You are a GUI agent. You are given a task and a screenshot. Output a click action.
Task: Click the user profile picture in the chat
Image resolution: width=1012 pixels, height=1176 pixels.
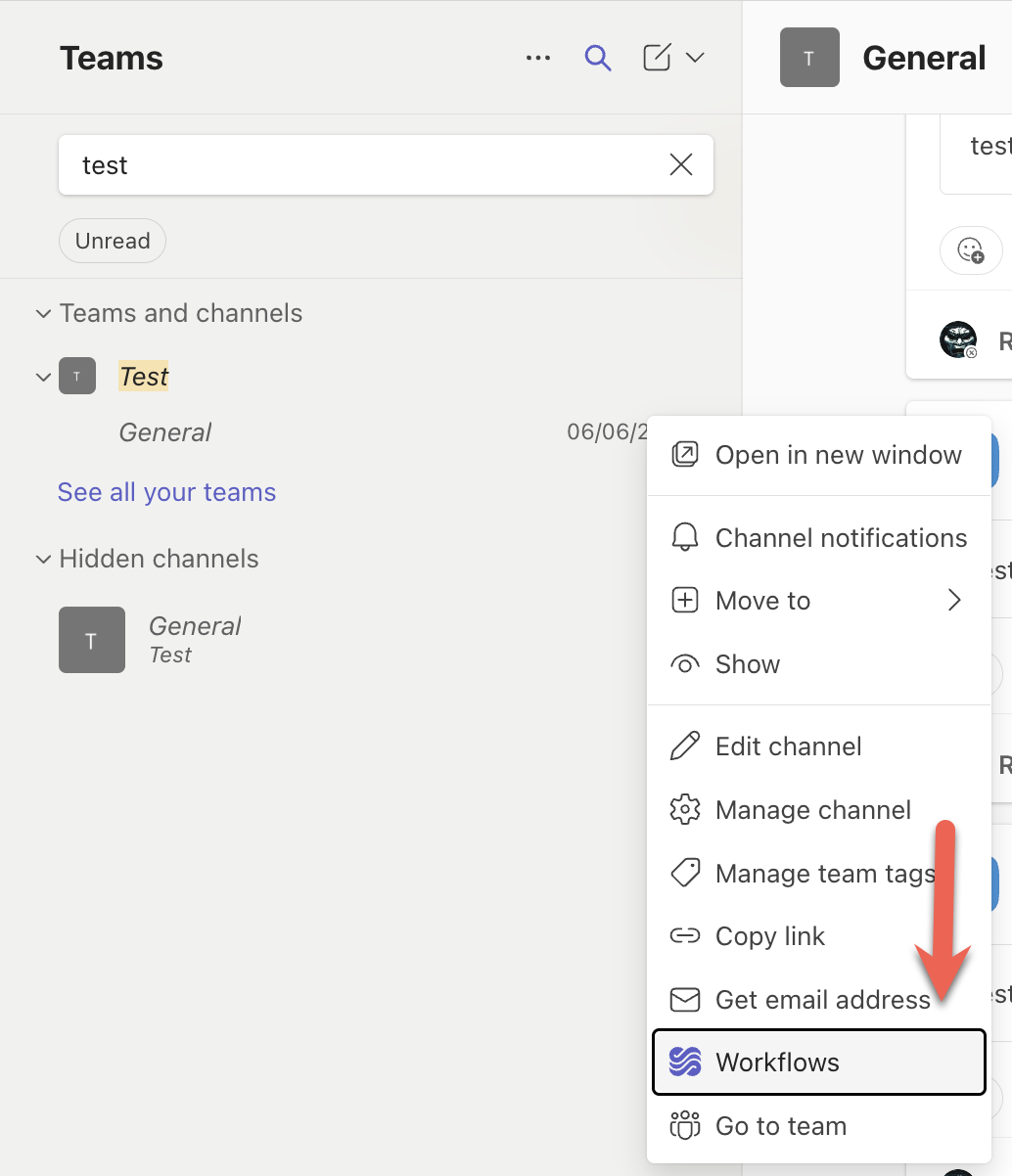click(x=958, y=339)
